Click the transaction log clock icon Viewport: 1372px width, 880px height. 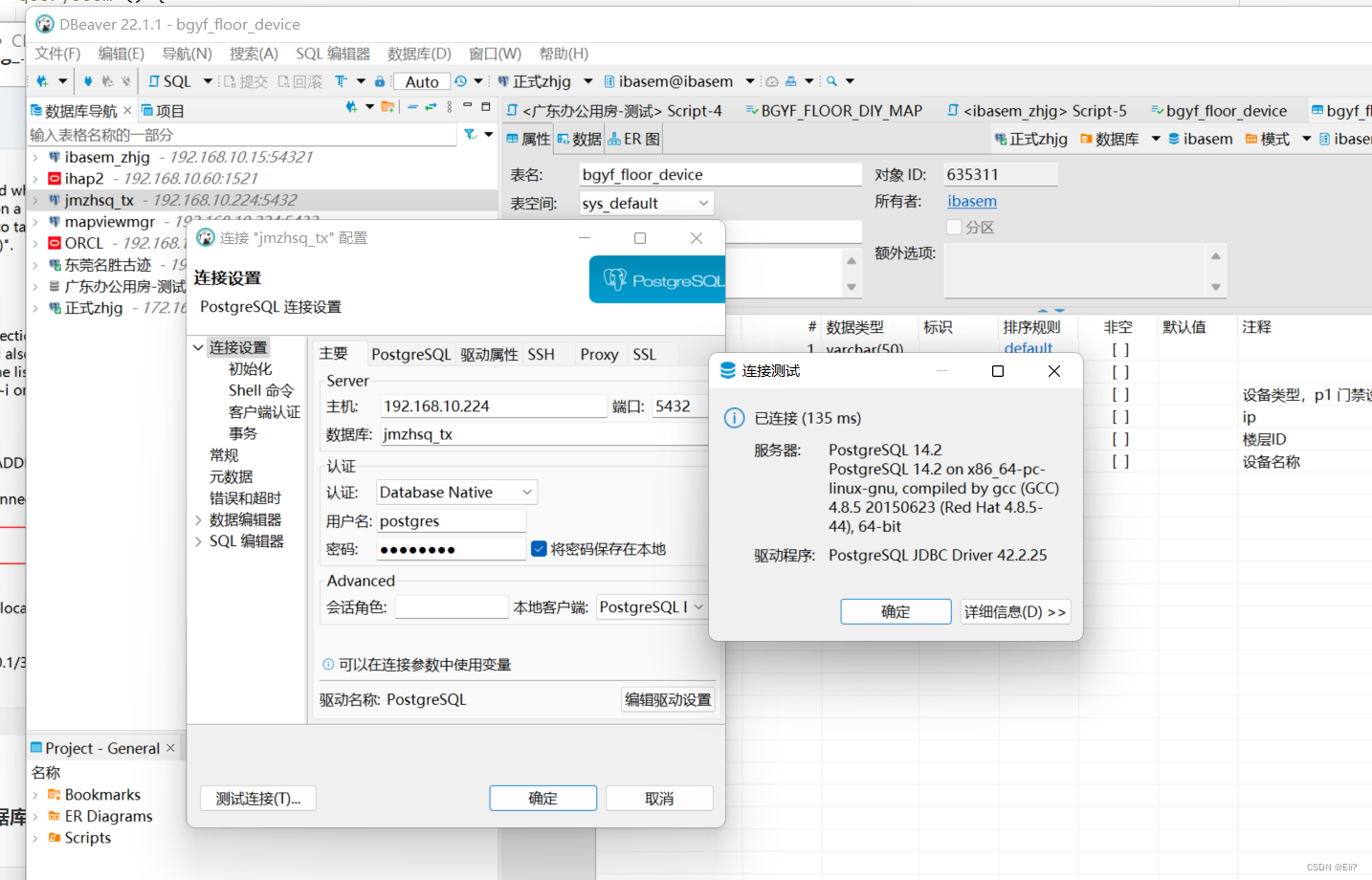coord(461,81)
